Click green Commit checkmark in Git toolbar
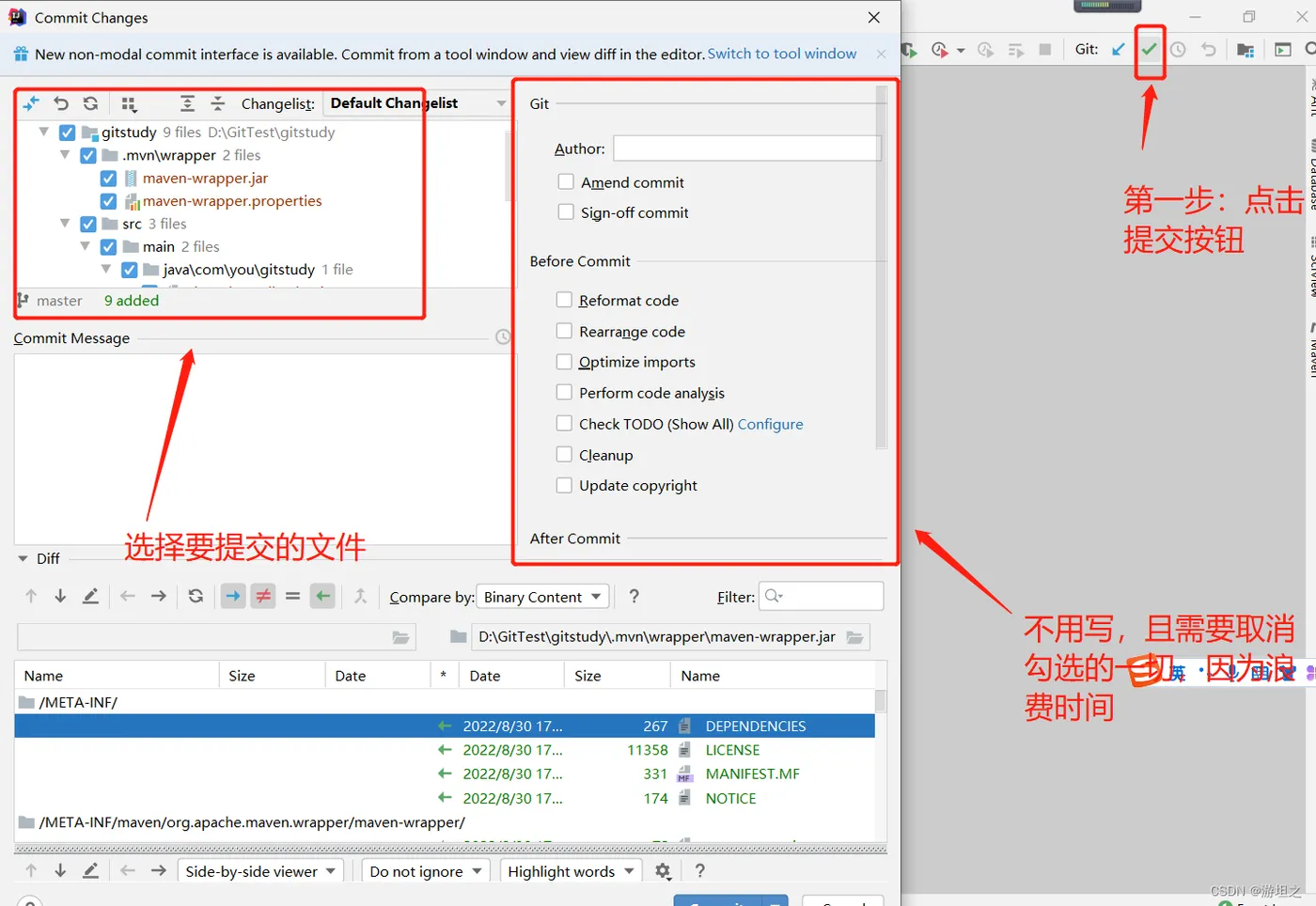 point(1149,50)
